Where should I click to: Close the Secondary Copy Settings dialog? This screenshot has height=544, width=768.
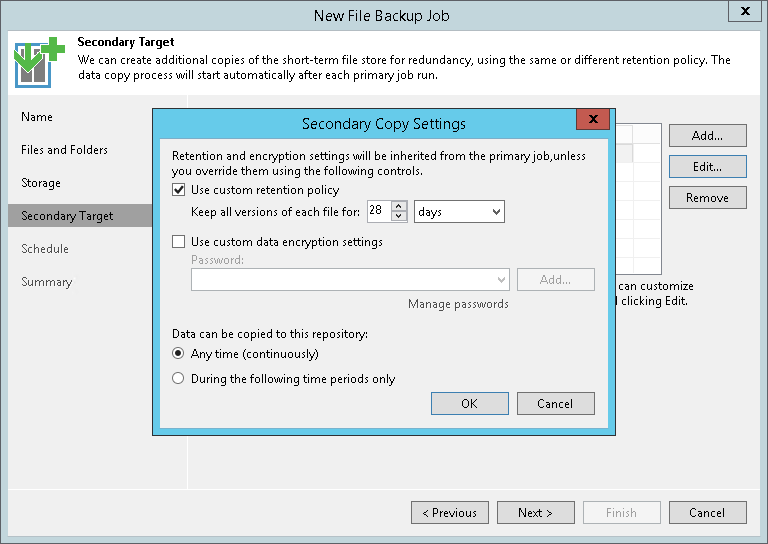point(593,120)
